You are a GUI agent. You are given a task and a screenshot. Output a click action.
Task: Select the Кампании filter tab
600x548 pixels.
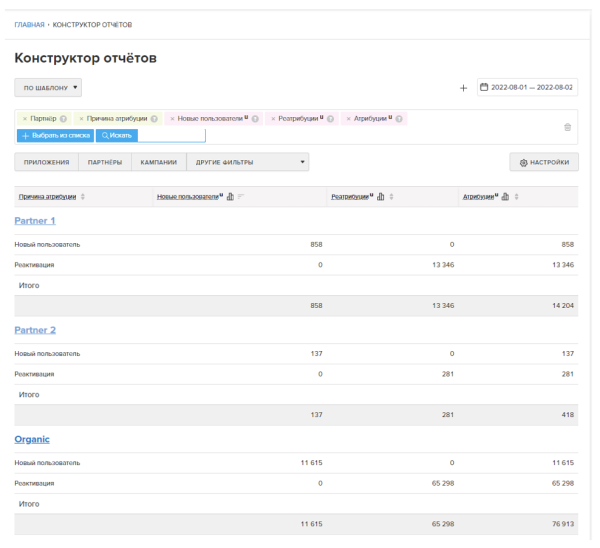click(158, 161)
